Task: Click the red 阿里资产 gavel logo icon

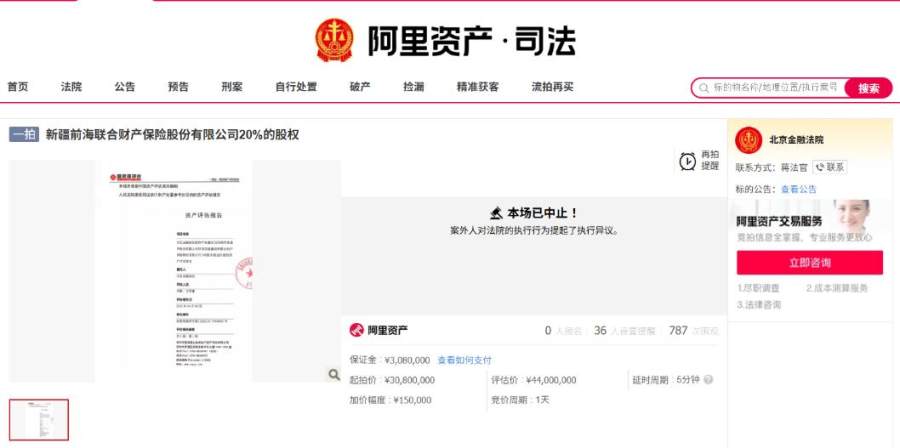Action: (x=356, y=330)
